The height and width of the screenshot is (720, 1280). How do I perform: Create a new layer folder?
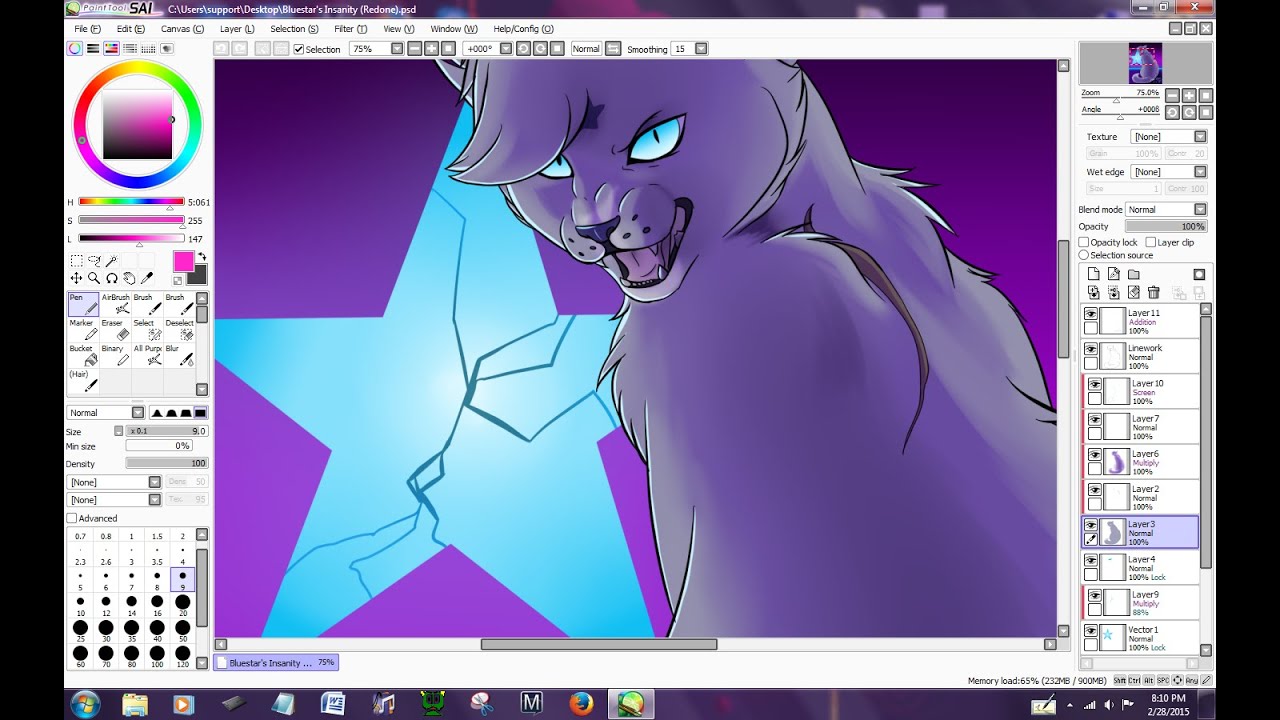[x=1133, y=274]
